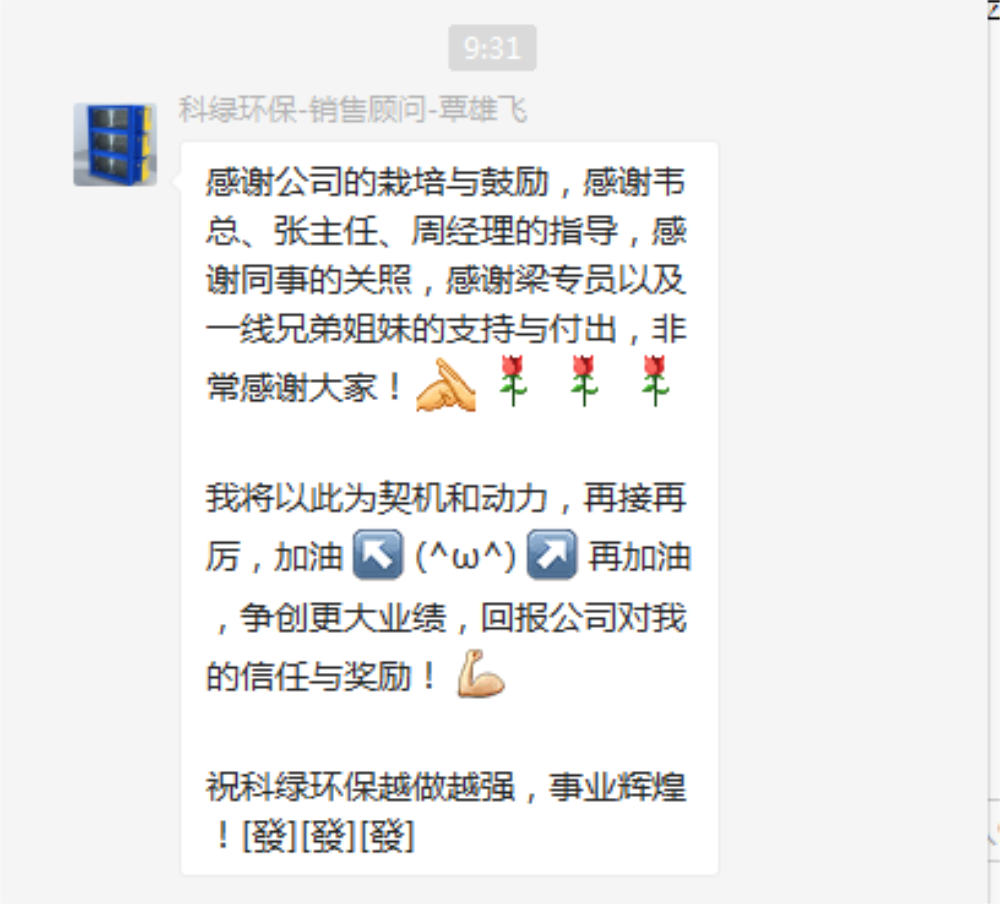Click the last rose emoji
This screenshot has width=1000, height=904.
pos(655,381)
